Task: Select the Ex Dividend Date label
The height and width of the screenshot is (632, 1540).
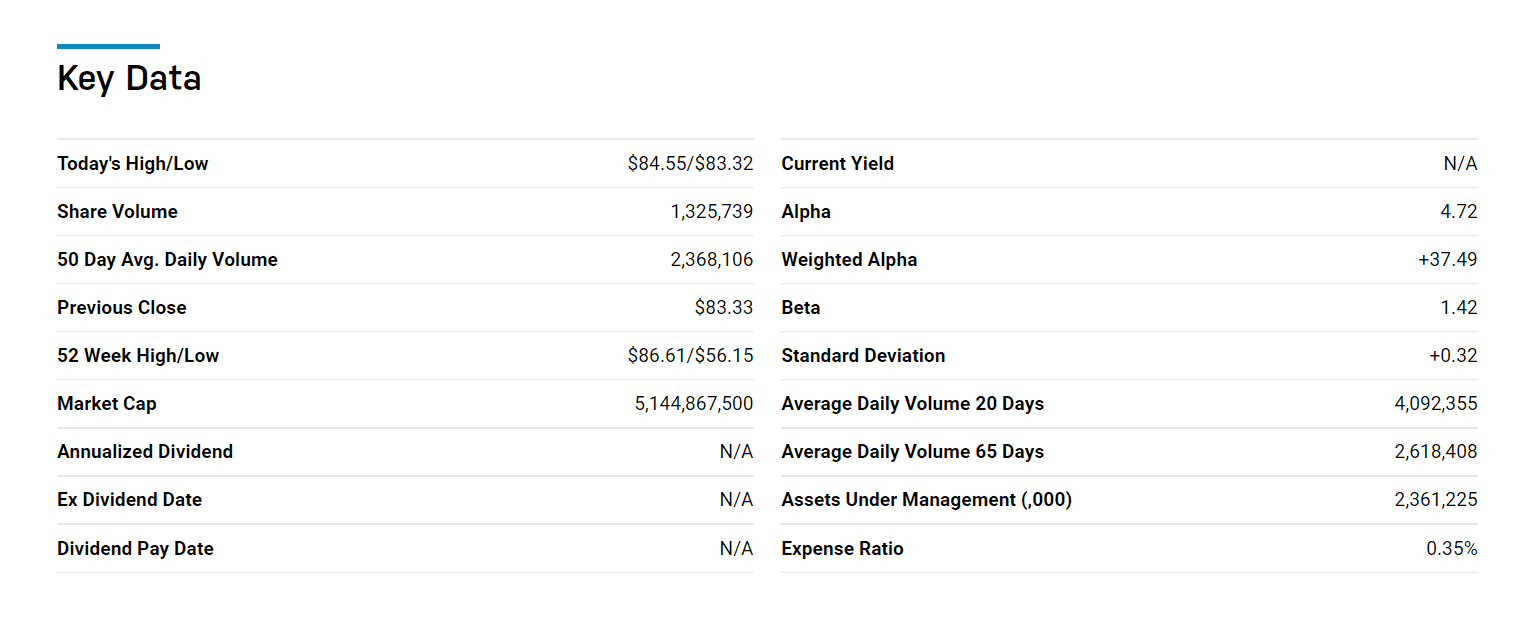Action: click(128, 499)
